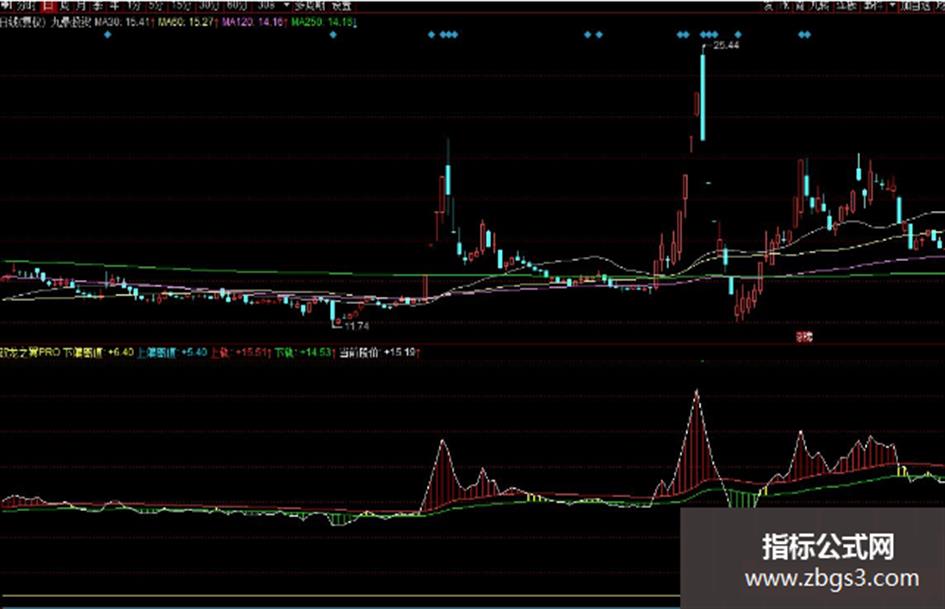Open the dropdown arrow left of 加自选

click(x=892, y=5)
